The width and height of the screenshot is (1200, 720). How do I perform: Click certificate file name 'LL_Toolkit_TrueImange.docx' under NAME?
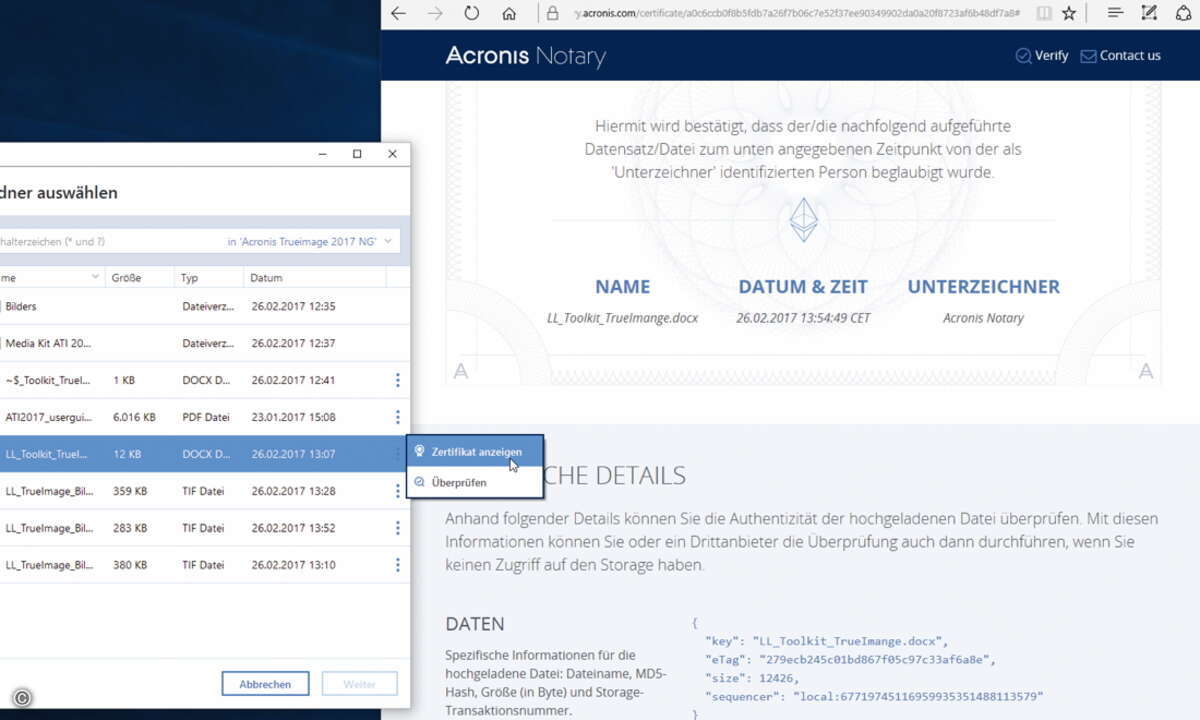[622, 318]
